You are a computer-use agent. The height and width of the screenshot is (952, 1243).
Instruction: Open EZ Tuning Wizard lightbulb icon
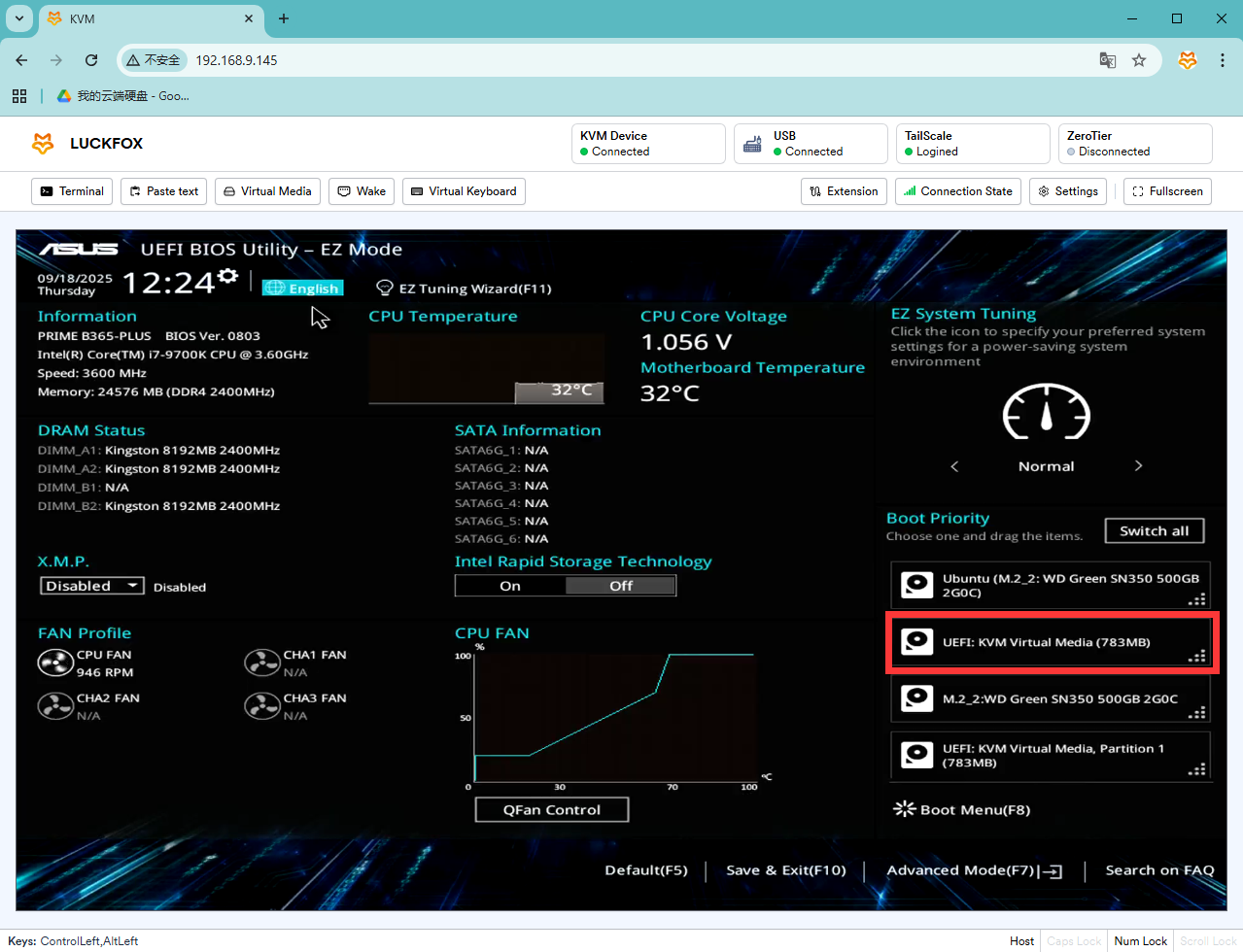click(x=385, y=289)
